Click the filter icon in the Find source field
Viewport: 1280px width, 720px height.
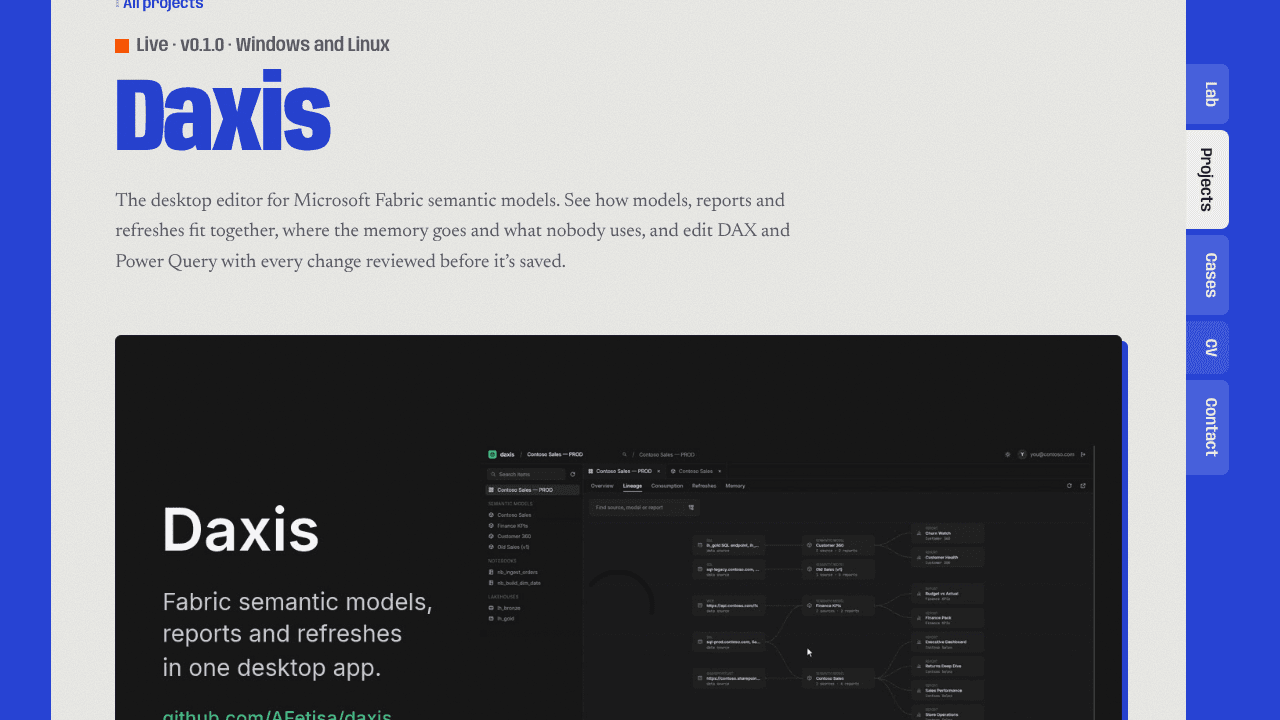(x=691, y=507)
